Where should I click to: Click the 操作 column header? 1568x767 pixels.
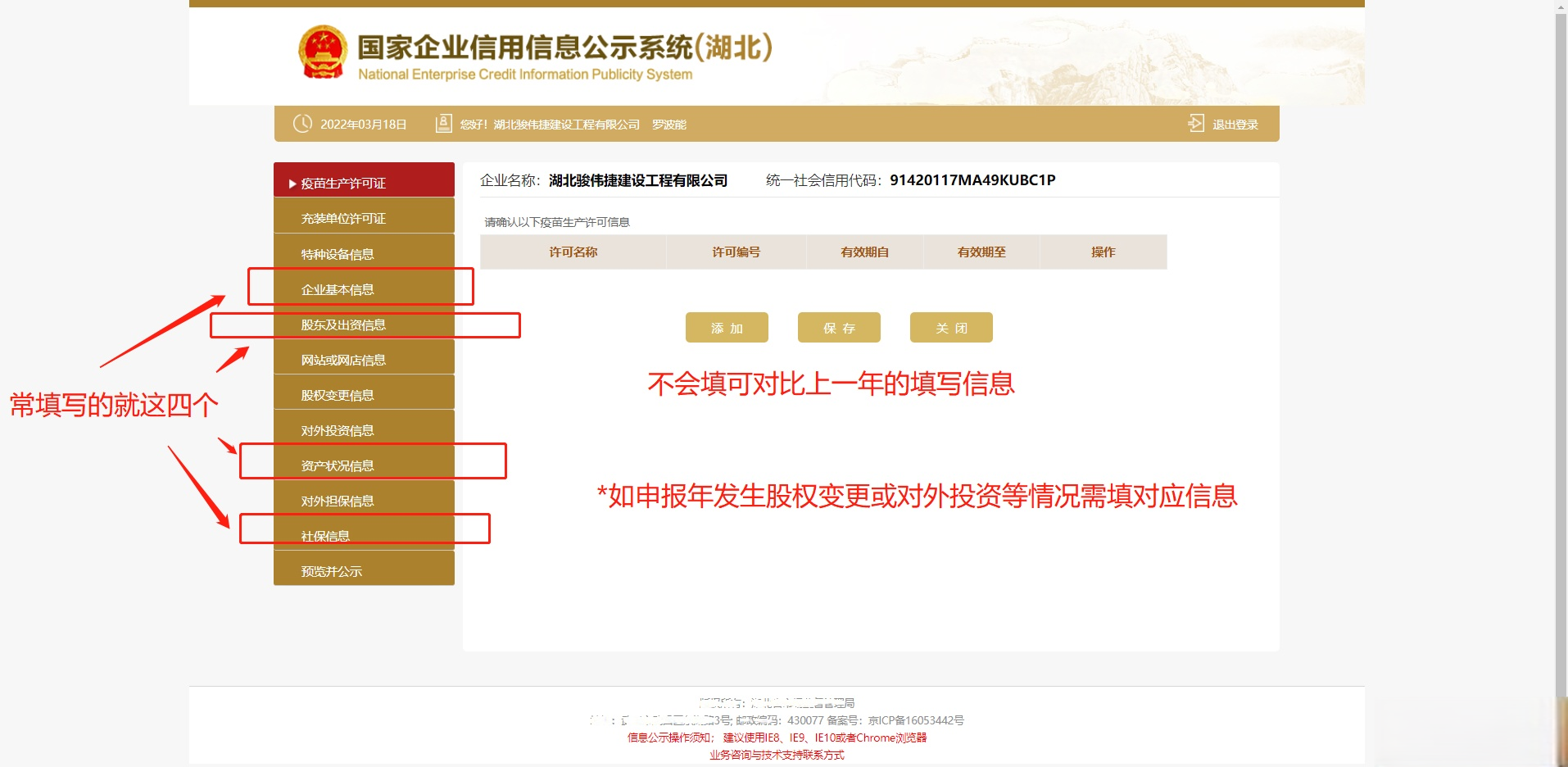point(1103,252)
